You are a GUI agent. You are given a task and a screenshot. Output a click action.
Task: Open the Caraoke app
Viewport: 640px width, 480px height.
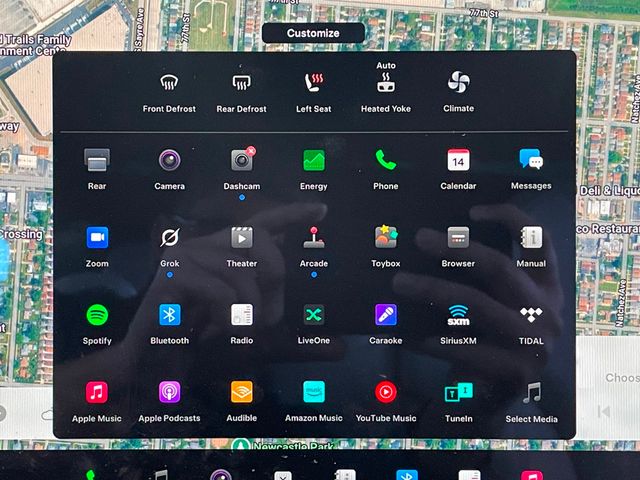(x=385, y=315)
